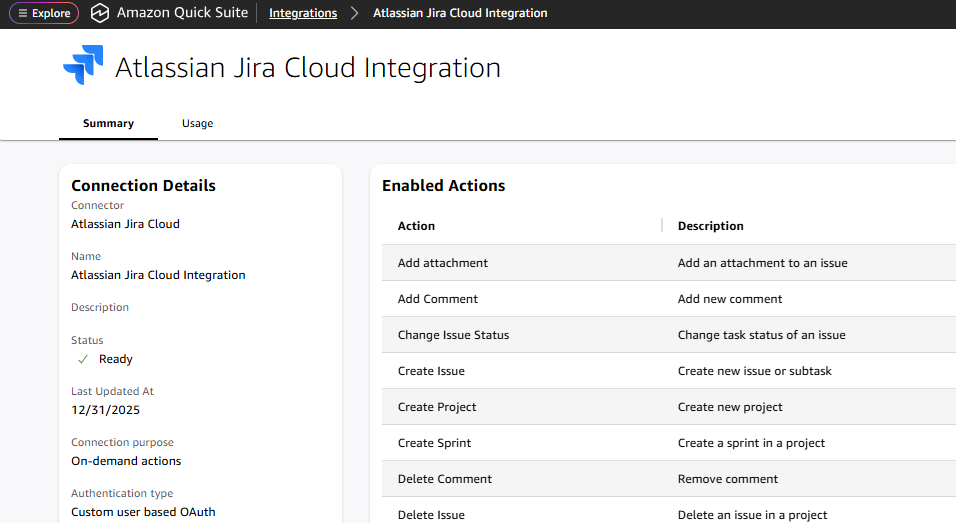The width and height of the screenshot is (956, 523).
Task: Click the Amazon Quick Suite hexagon logo
Action: [99, 14]
